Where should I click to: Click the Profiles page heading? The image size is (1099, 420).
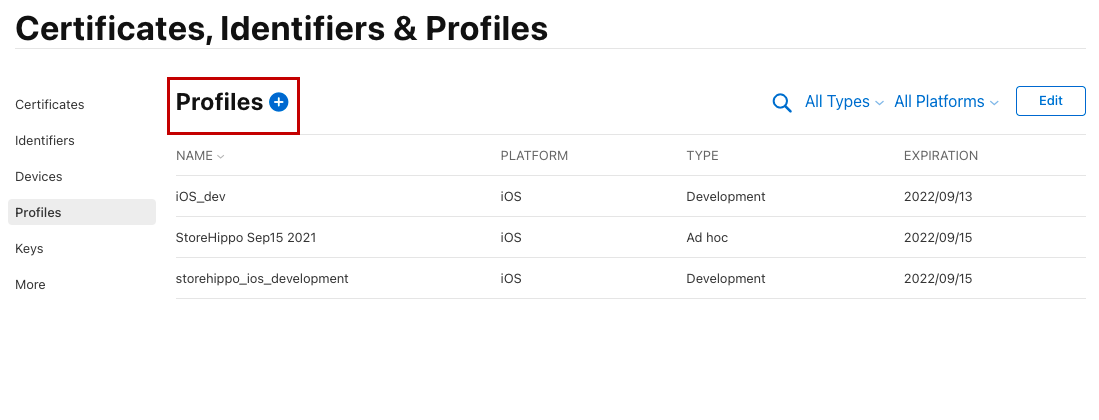(219, 102)
